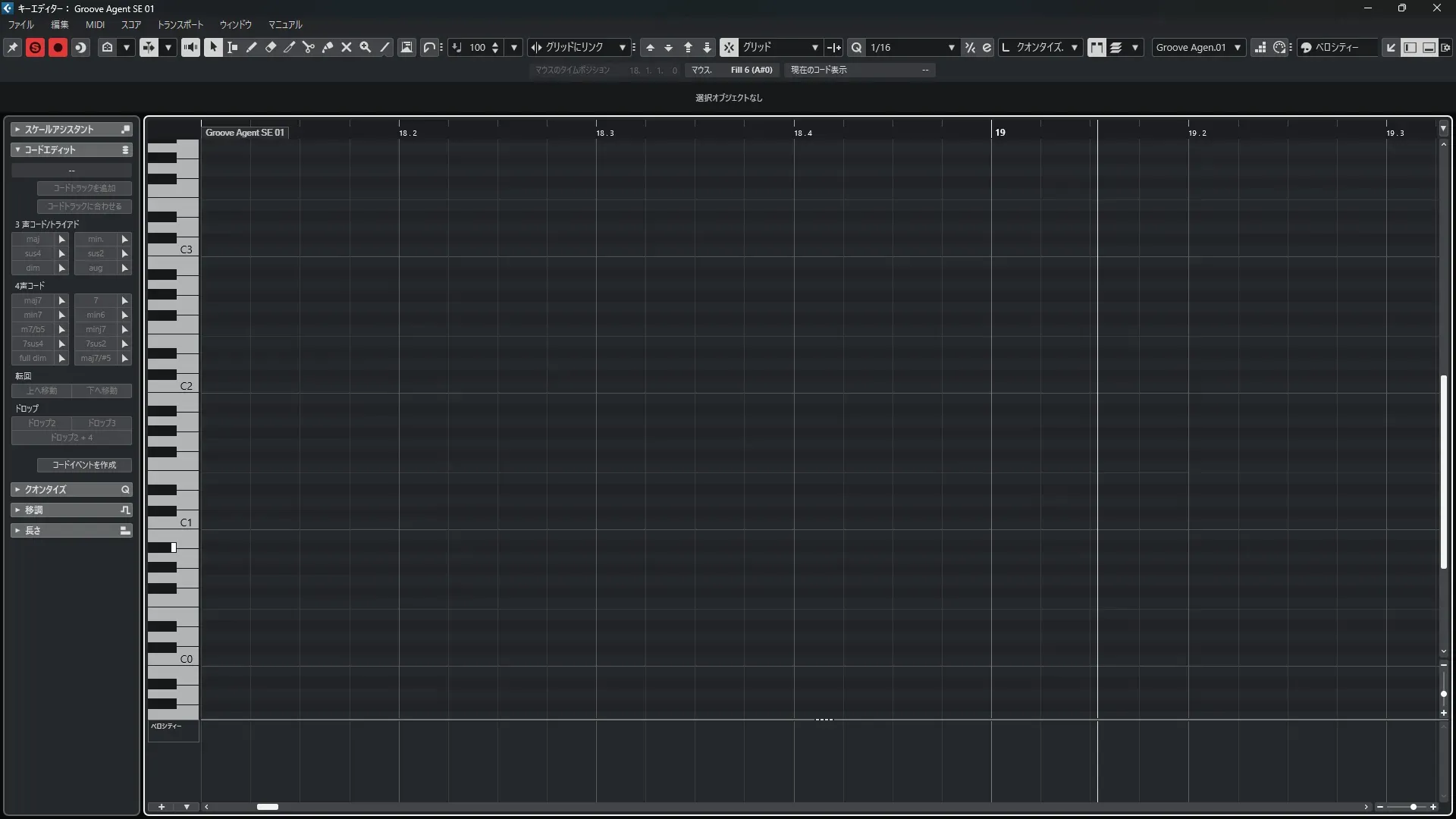Open the MIDI menu
The image size is (1456, 819).
pyautogui.click(x=95, y=25)
